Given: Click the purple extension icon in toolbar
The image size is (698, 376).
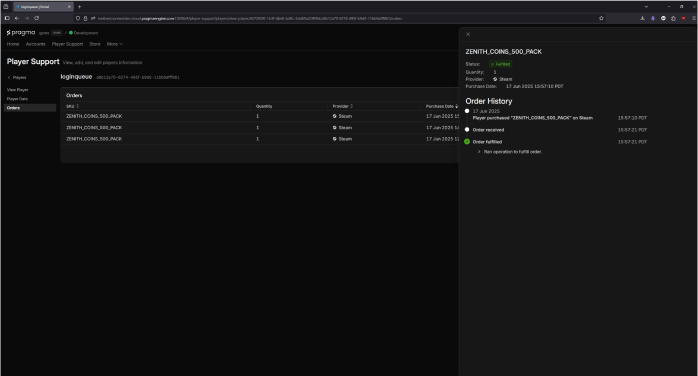Looking at the screenshot, I should pos(653,18).
